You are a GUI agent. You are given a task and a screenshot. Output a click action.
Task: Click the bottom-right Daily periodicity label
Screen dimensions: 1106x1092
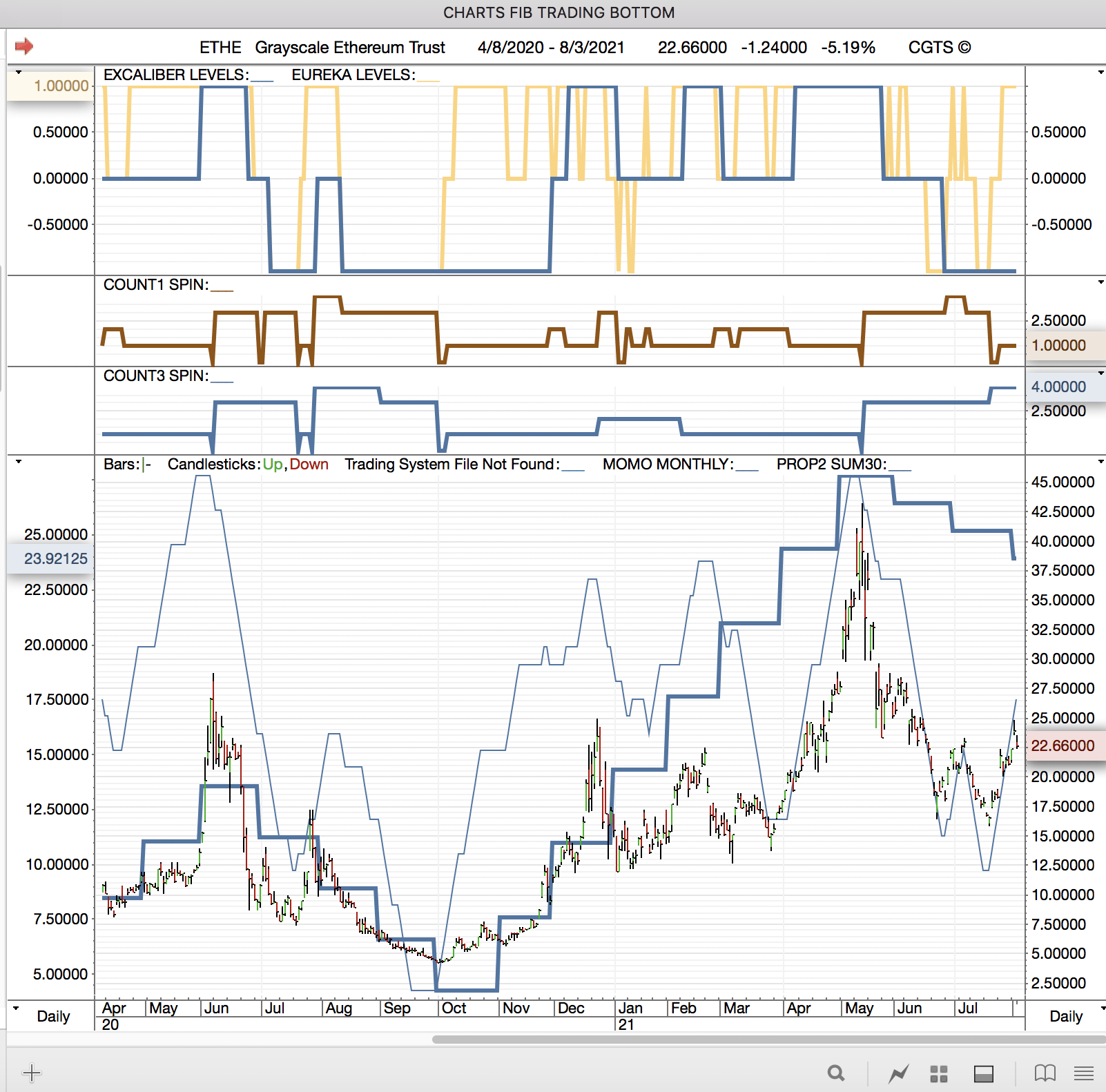[x=1066, y=1017]
